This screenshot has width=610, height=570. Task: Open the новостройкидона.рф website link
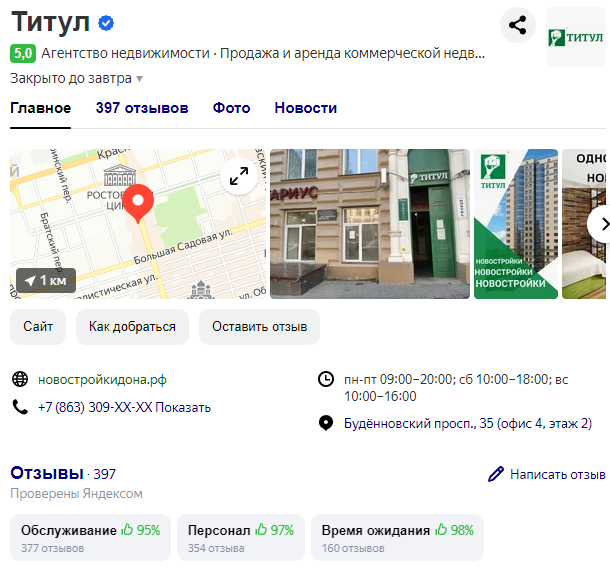[x=102, y=379]
